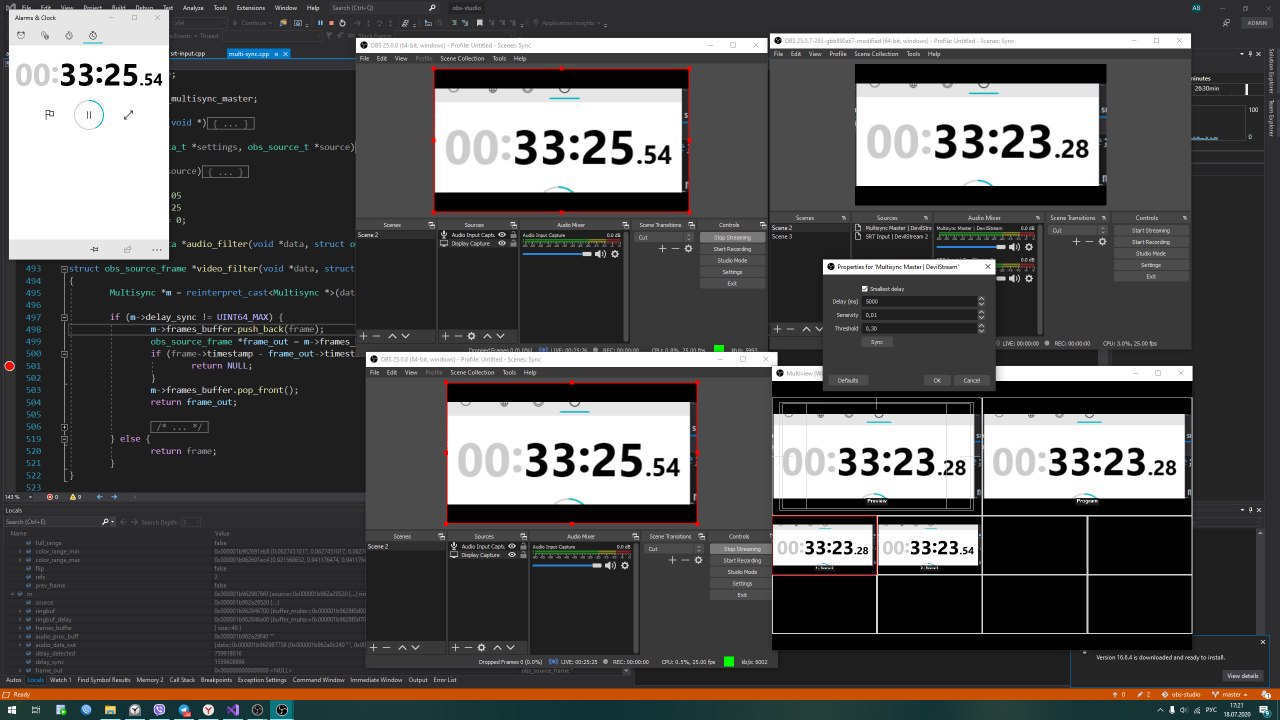
Task: Open the Alarm tab in Alarms & Clock
Action: 21,36
